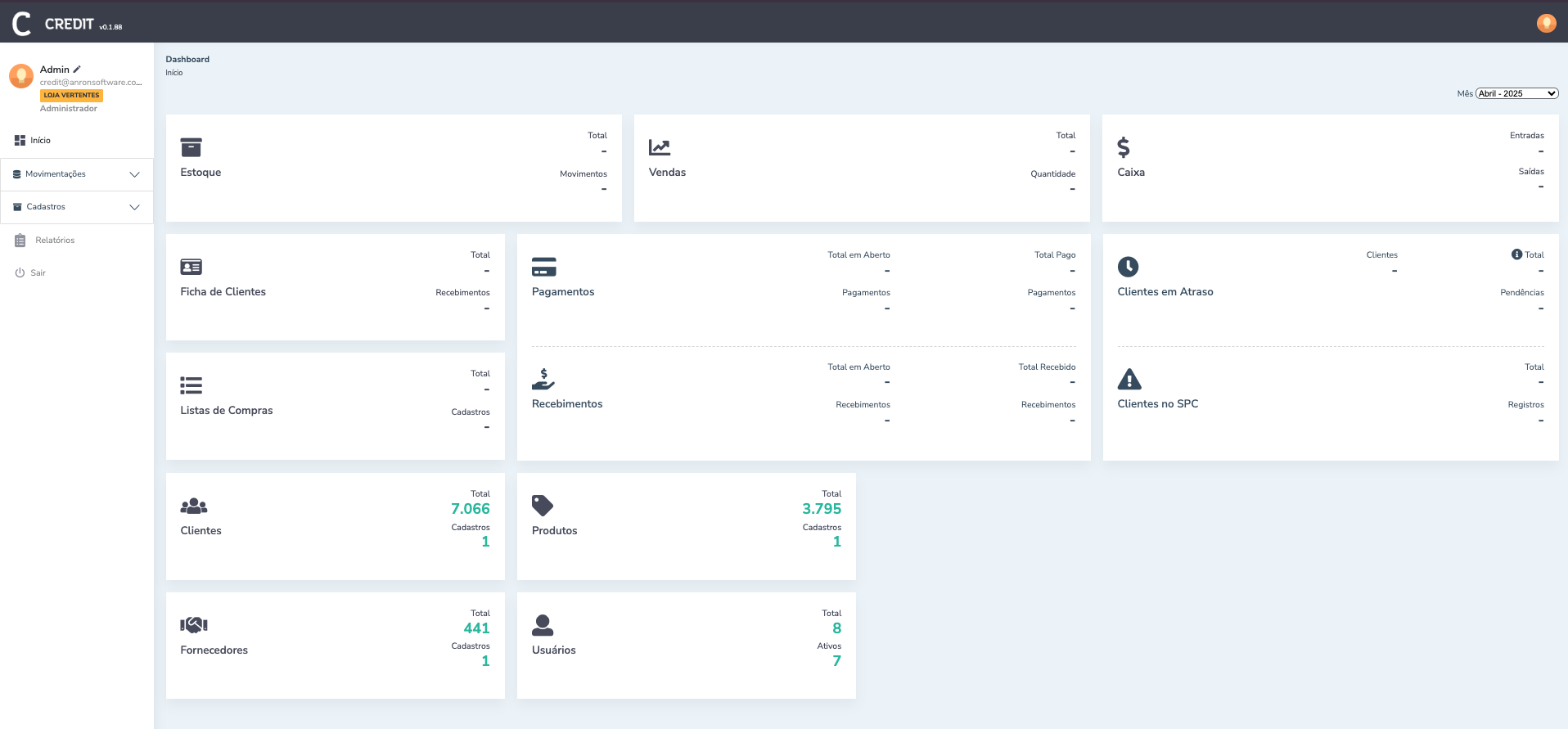Click the Clientes em Atraso clock icon

tap(1128, 267)
